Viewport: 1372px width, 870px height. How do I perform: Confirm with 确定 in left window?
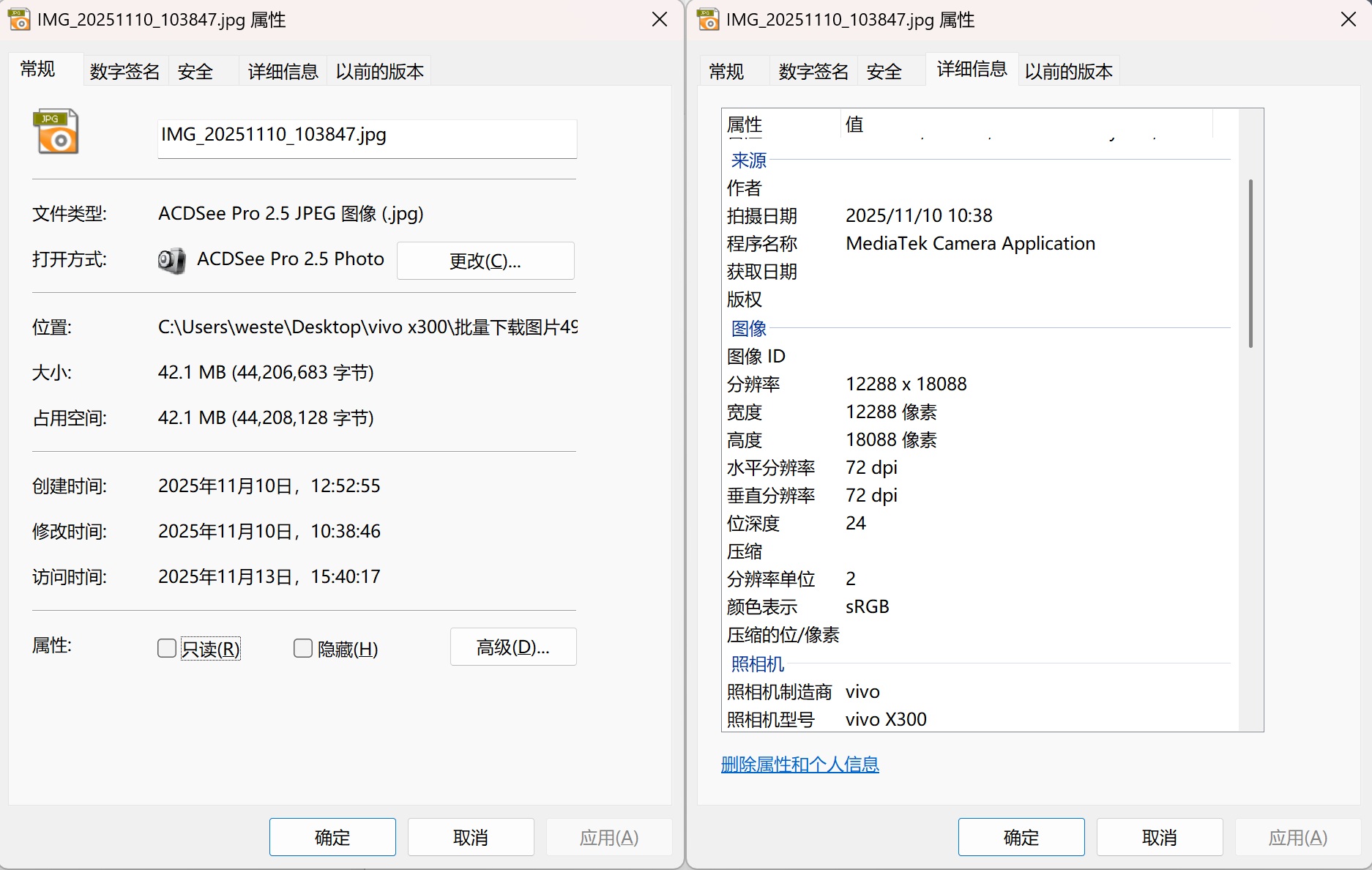pyautogui.click(x=332, y=837)
